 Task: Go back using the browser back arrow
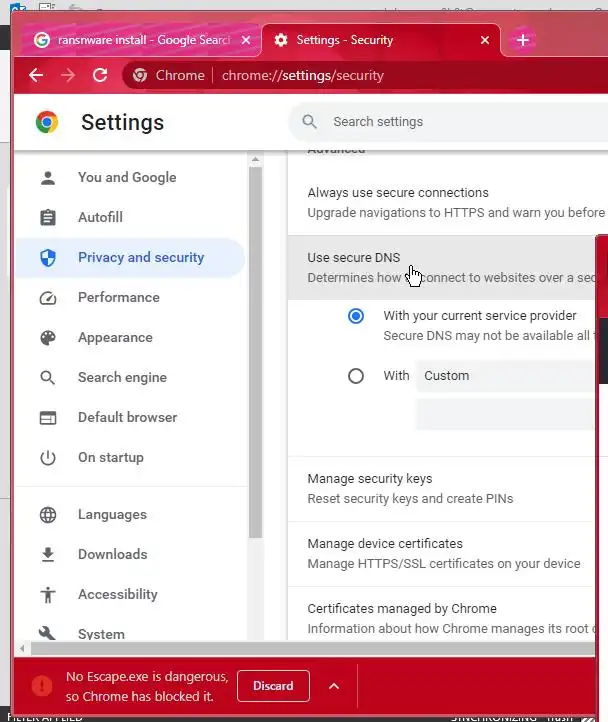tap(36, 75)
